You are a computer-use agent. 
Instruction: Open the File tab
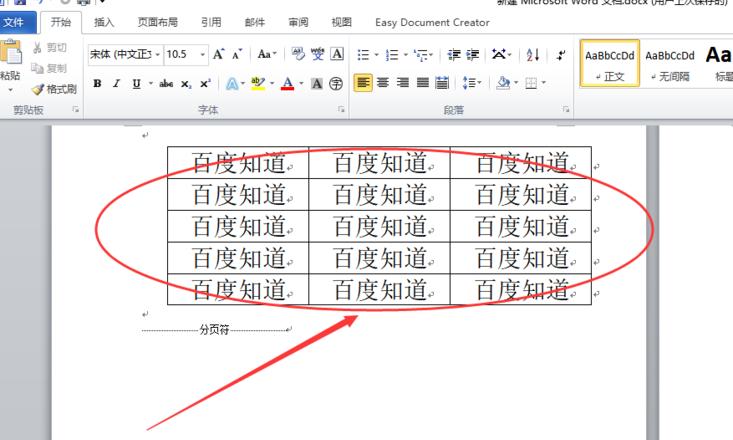tap(17, 22)
